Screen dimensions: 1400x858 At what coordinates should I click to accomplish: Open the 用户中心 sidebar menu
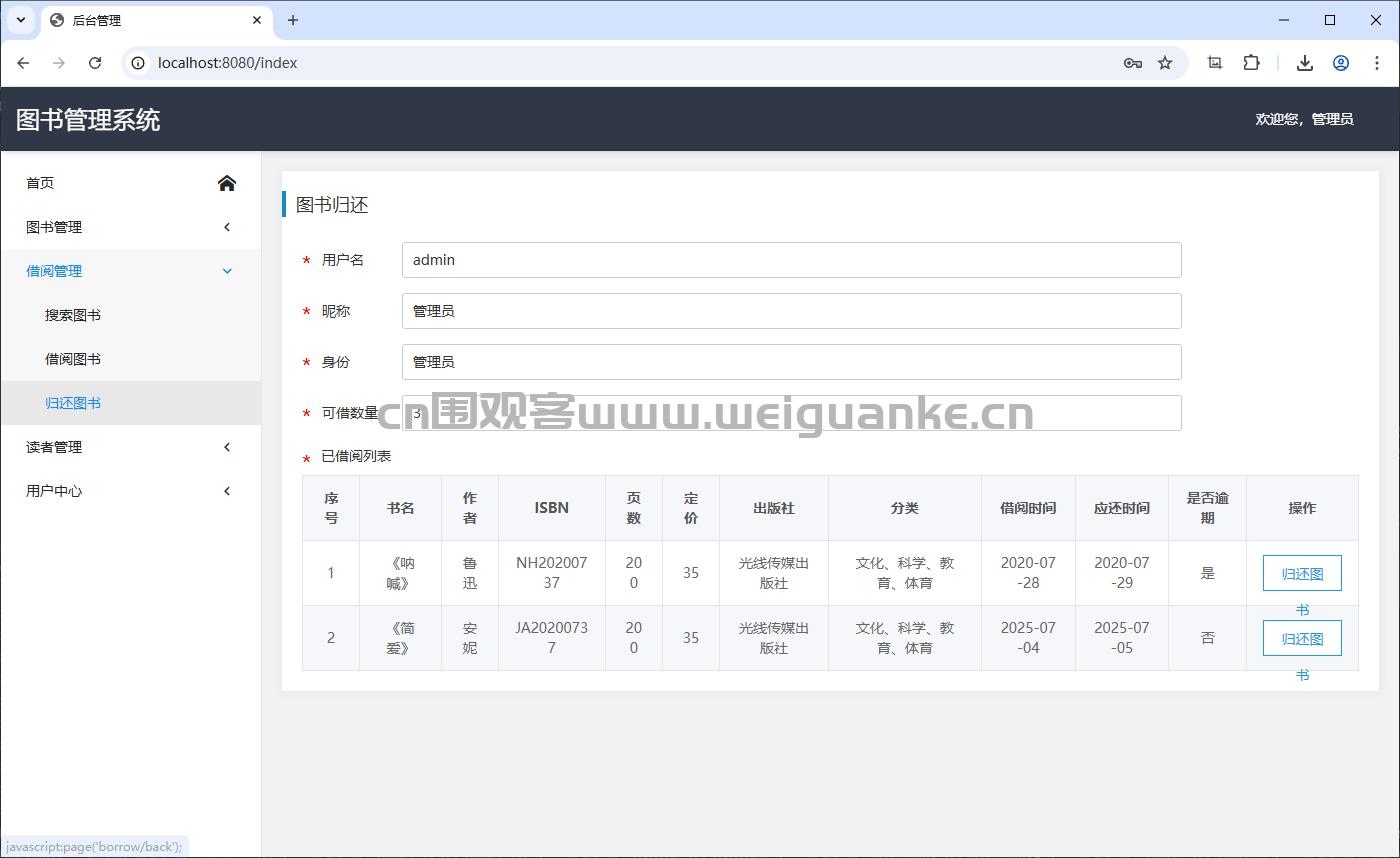(131, 491)
